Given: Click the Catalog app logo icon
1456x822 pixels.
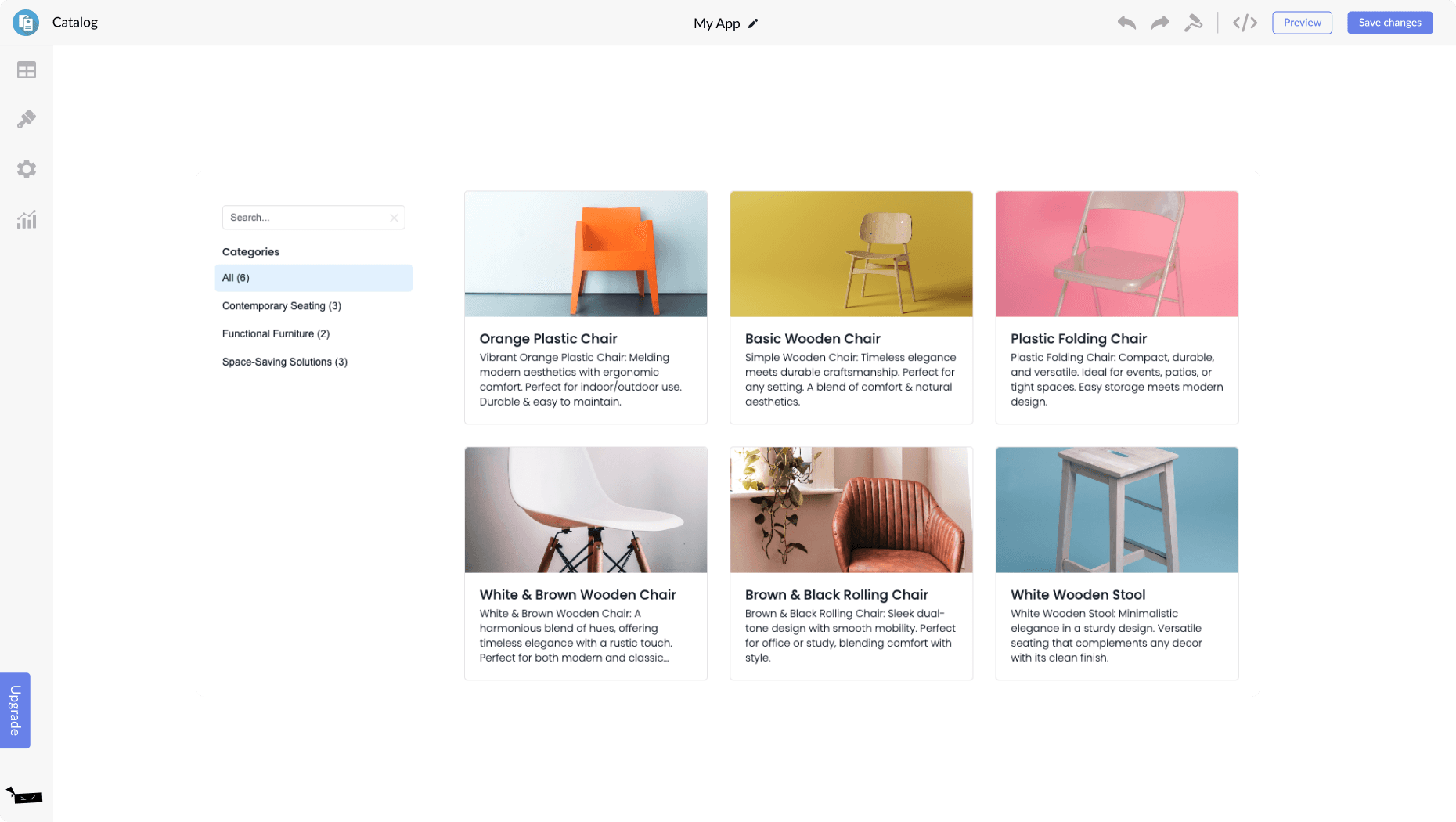Looking at the screenshot, I should (x=26, y=23).
